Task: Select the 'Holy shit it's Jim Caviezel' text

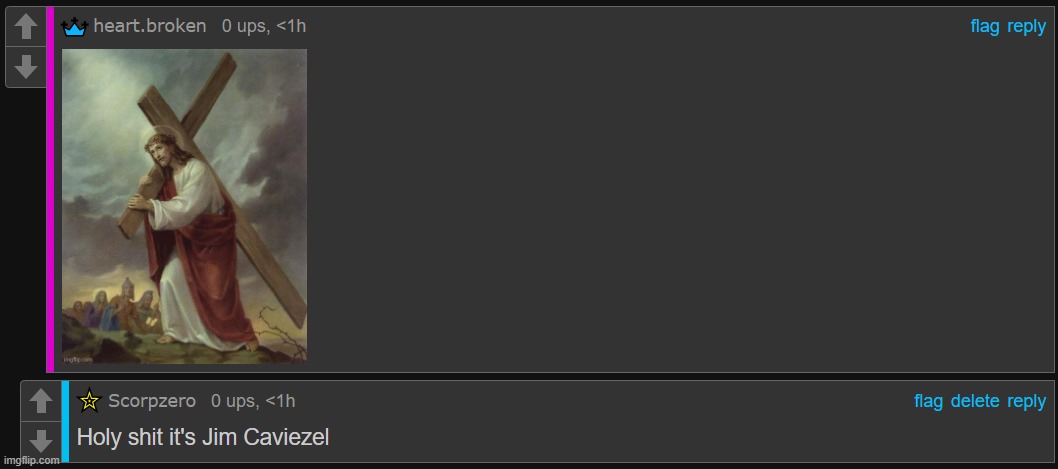Action: tap(203, 437)
